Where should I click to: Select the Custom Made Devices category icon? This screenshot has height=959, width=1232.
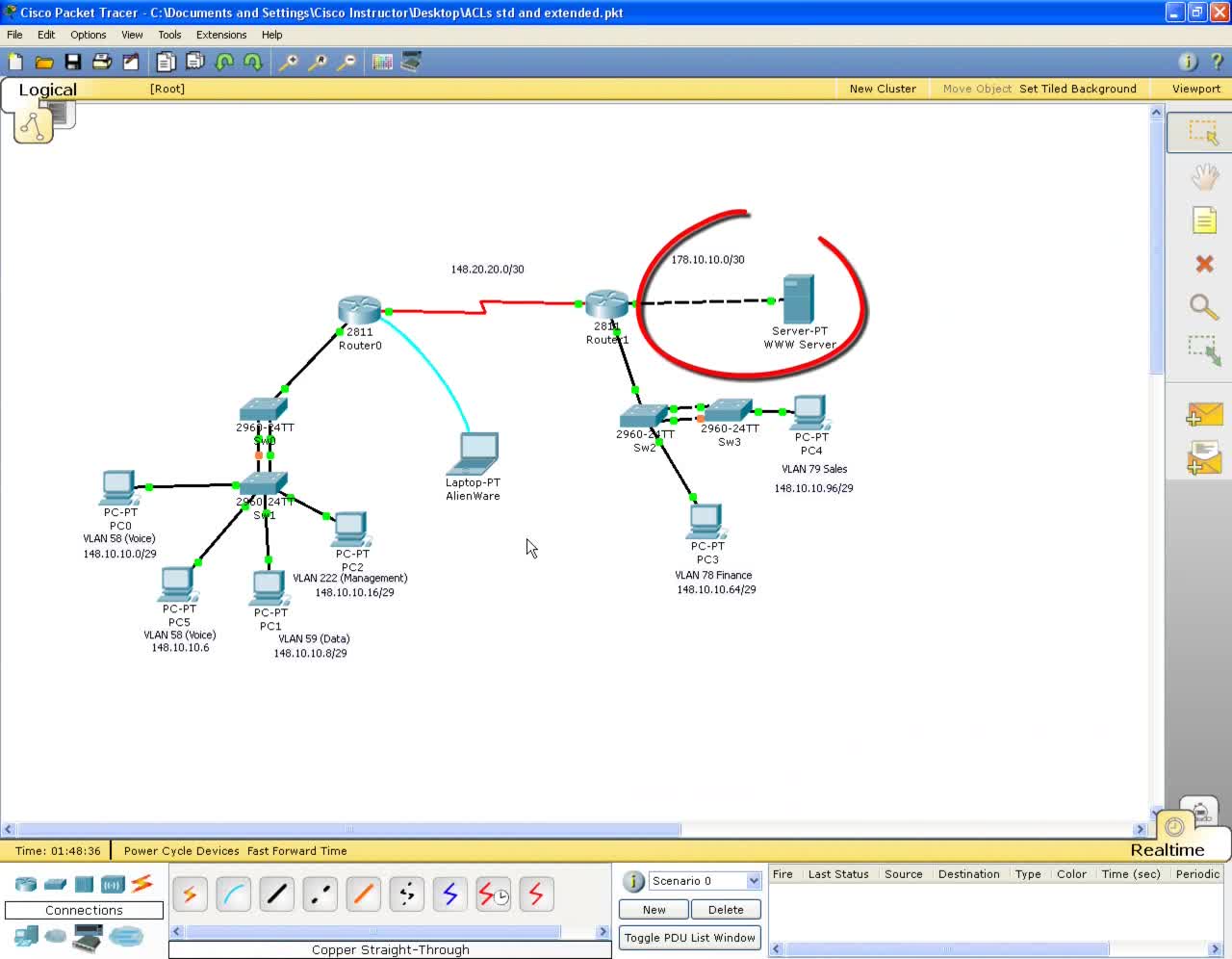point(89,937)
